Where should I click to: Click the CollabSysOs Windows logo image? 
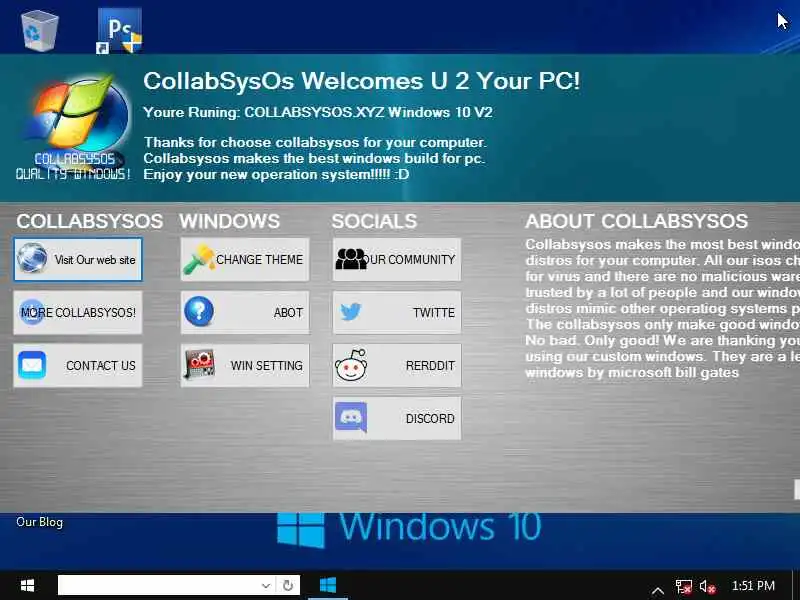(76, 127)
